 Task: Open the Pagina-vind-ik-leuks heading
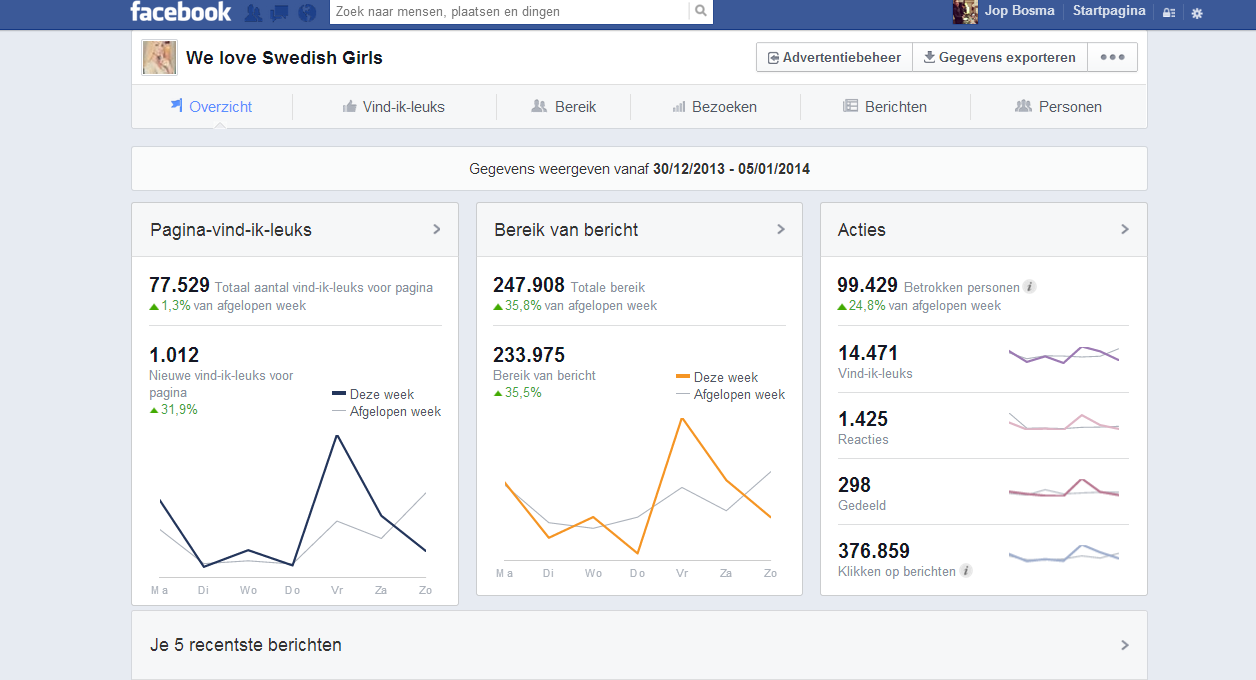pyautogui.click(x=231, y=230)
